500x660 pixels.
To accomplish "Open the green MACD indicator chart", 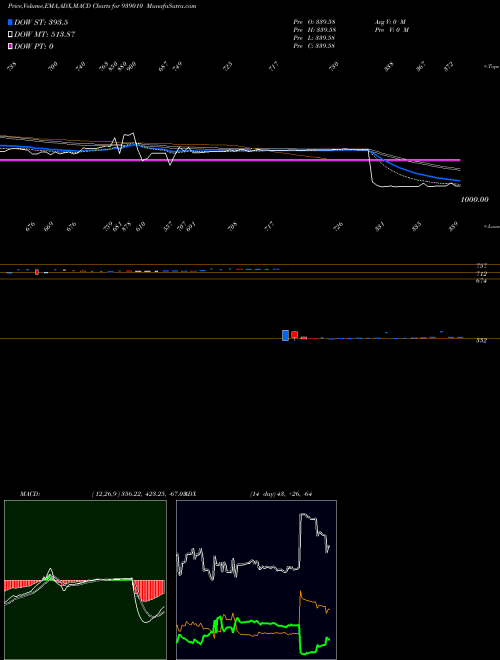I will [85, 580].
